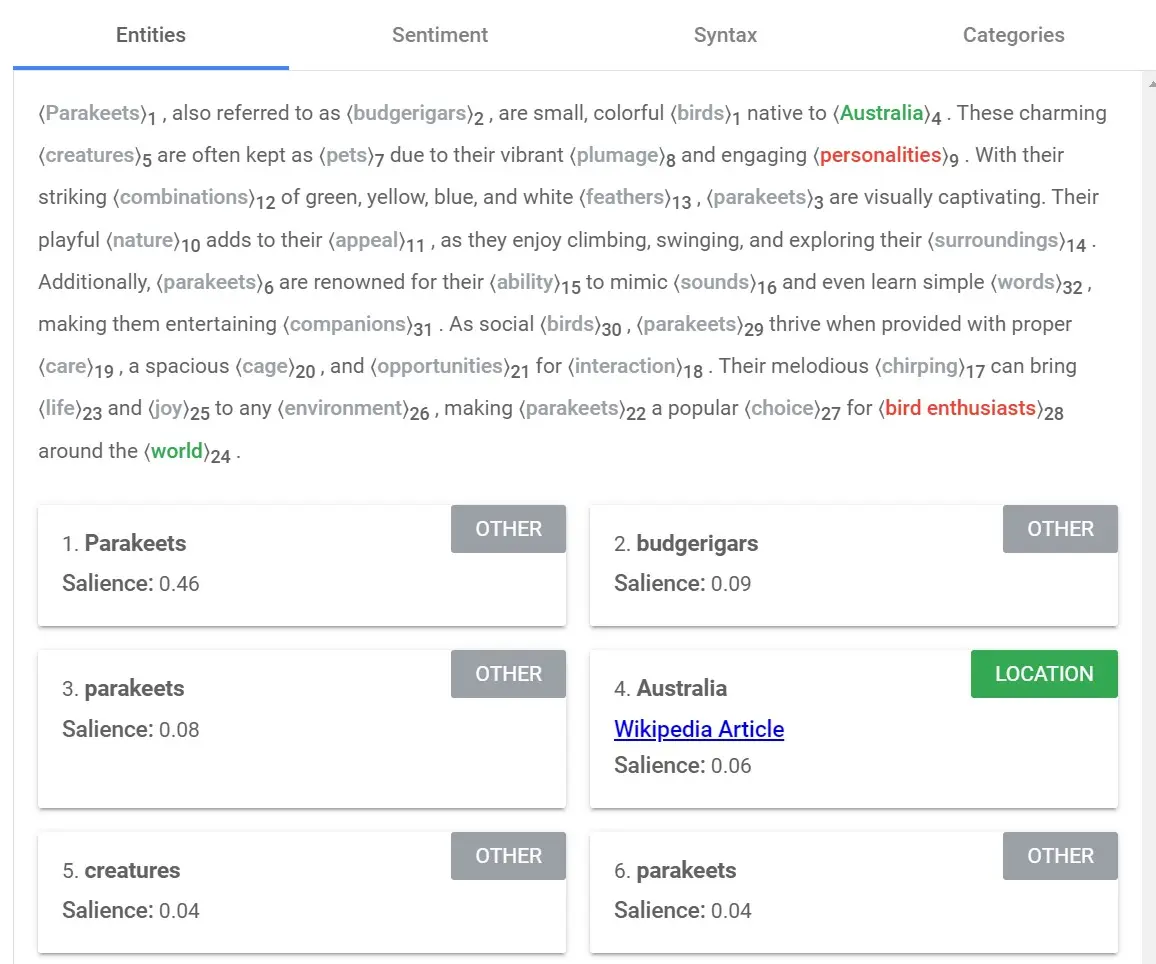The width and height of the screenshot is (1156, 964).
Task: Click the budgerigars entity in paragraph
Action: [410, 113]
